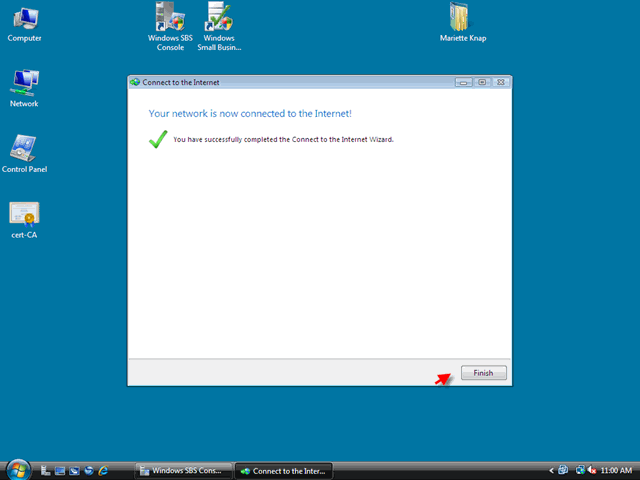Viewport: 640px width, 480px height.
Task: Open the Computer desktop icon
Action: coord(24,24)
